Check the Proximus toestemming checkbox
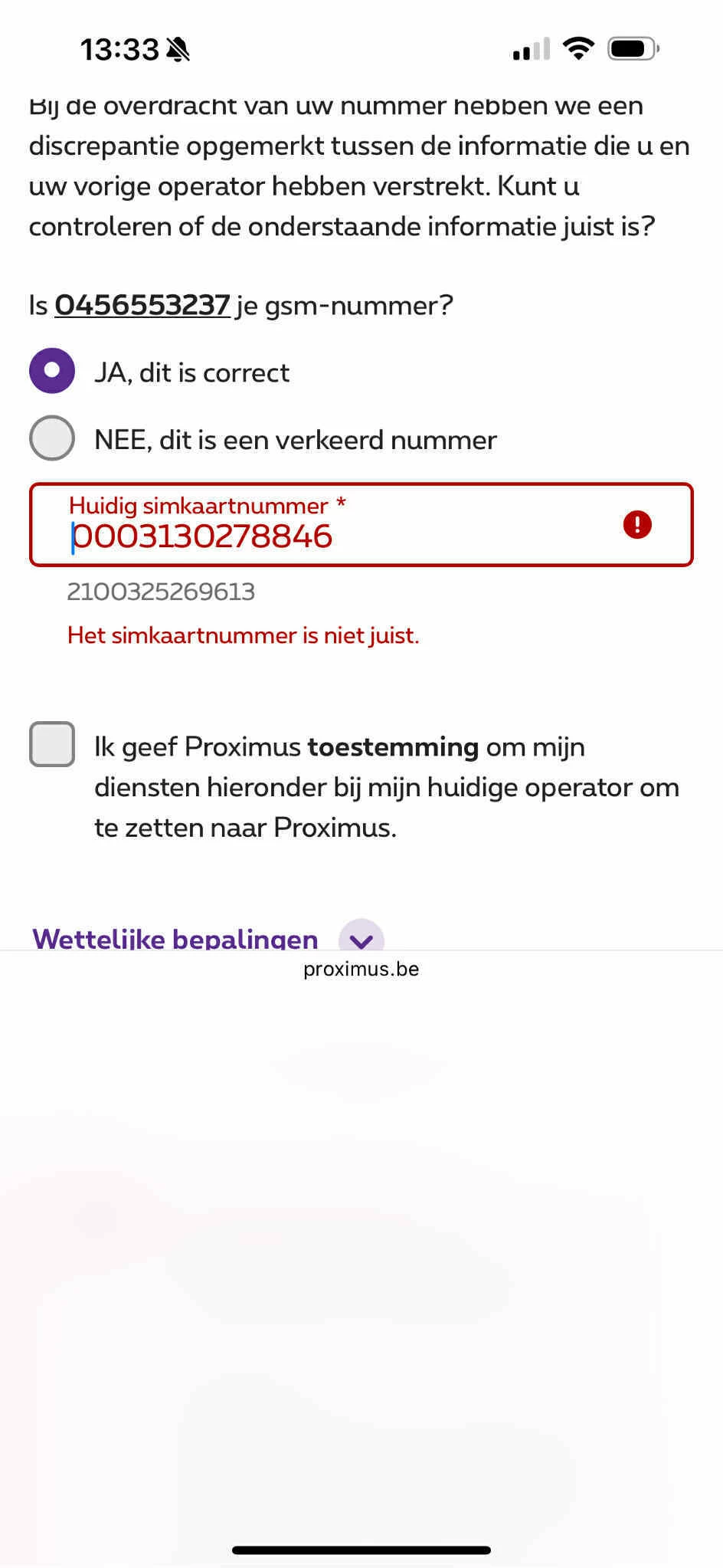Image resolution: width=723 pixels, height=1568 pixels. coord(52,744)
